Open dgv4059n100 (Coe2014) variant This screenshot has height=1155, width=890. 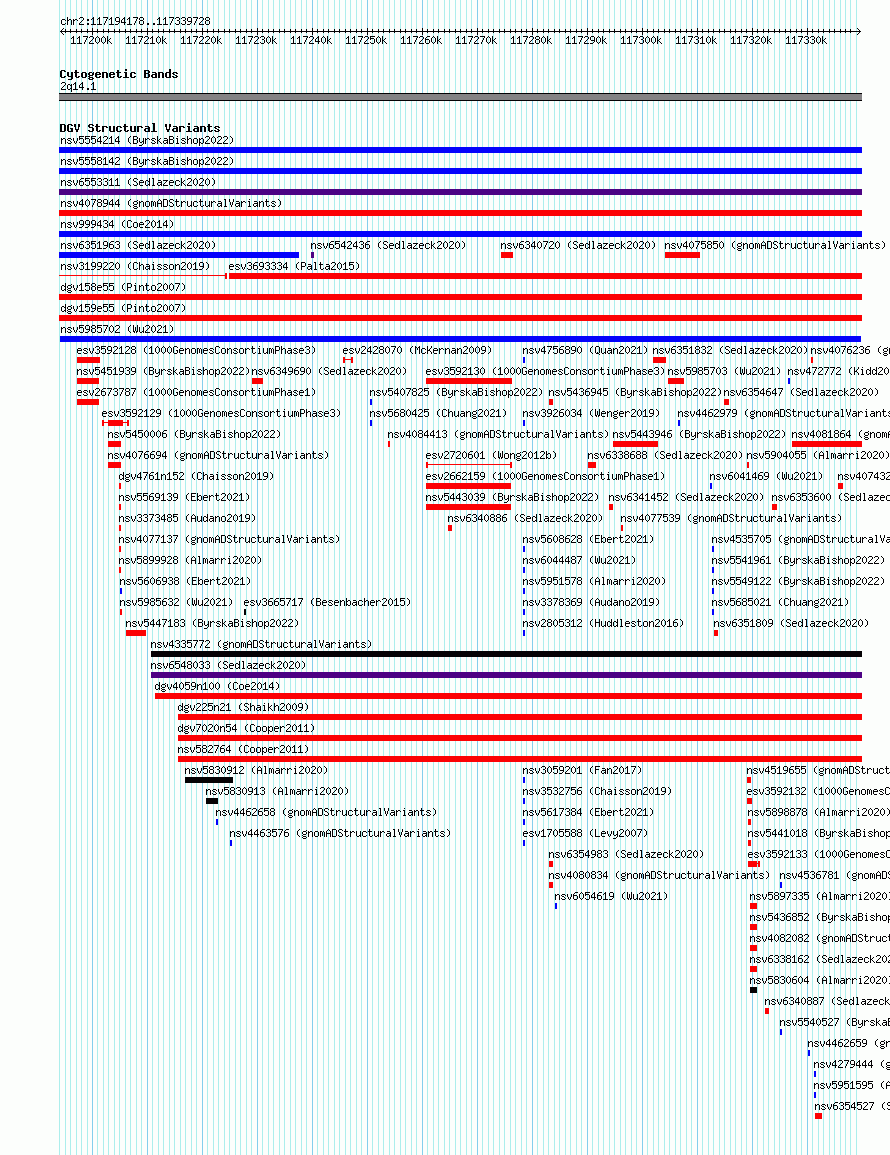click(217, 687)
